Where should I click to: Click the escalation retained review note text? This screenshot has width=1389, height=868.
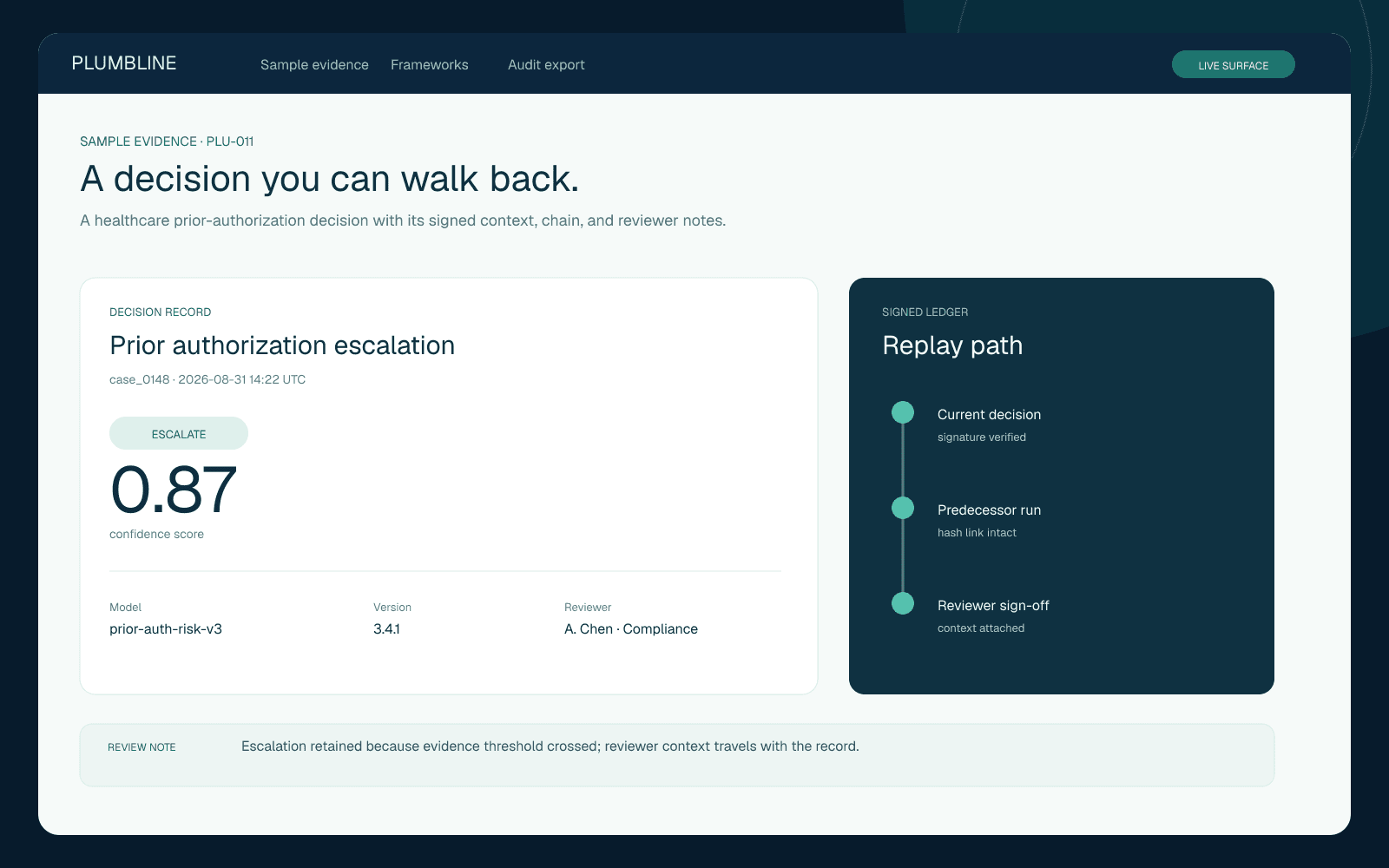550,746
